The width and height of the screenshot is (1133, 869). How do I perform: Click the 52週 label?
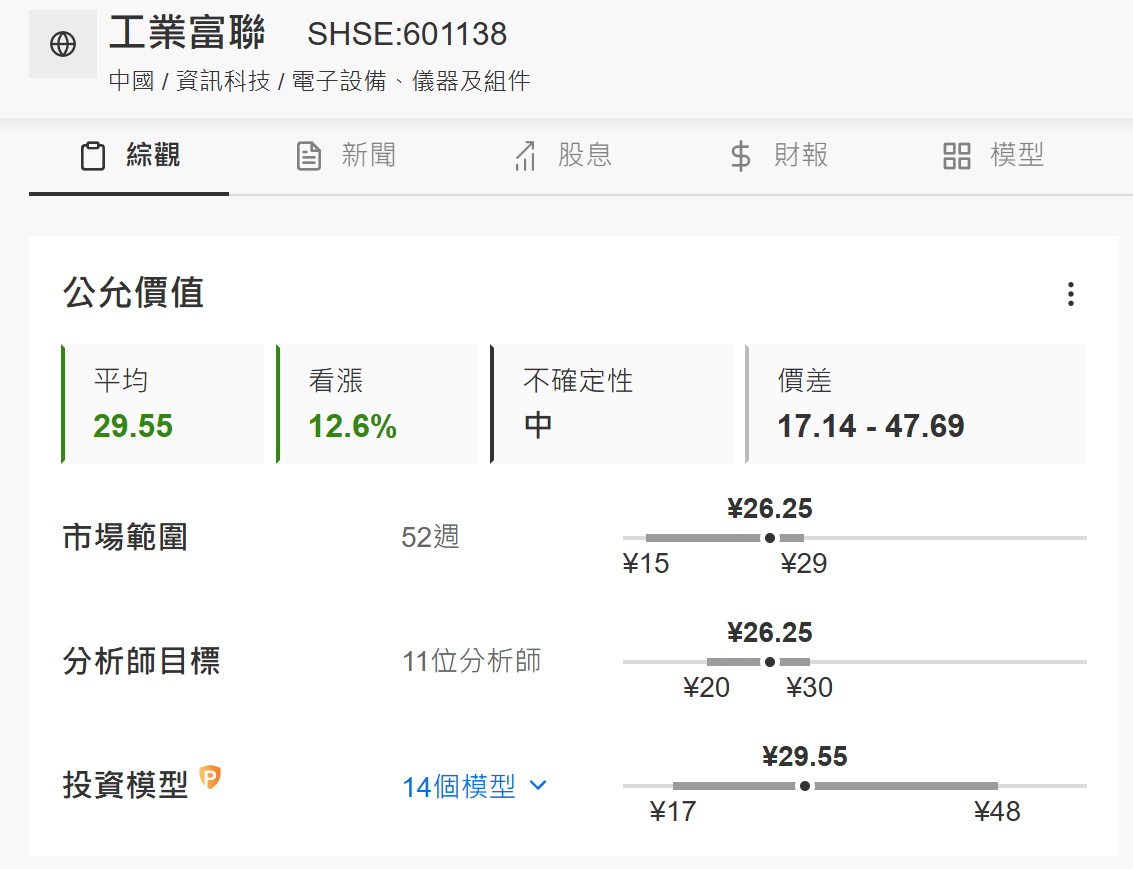click(x=430, y=537)
